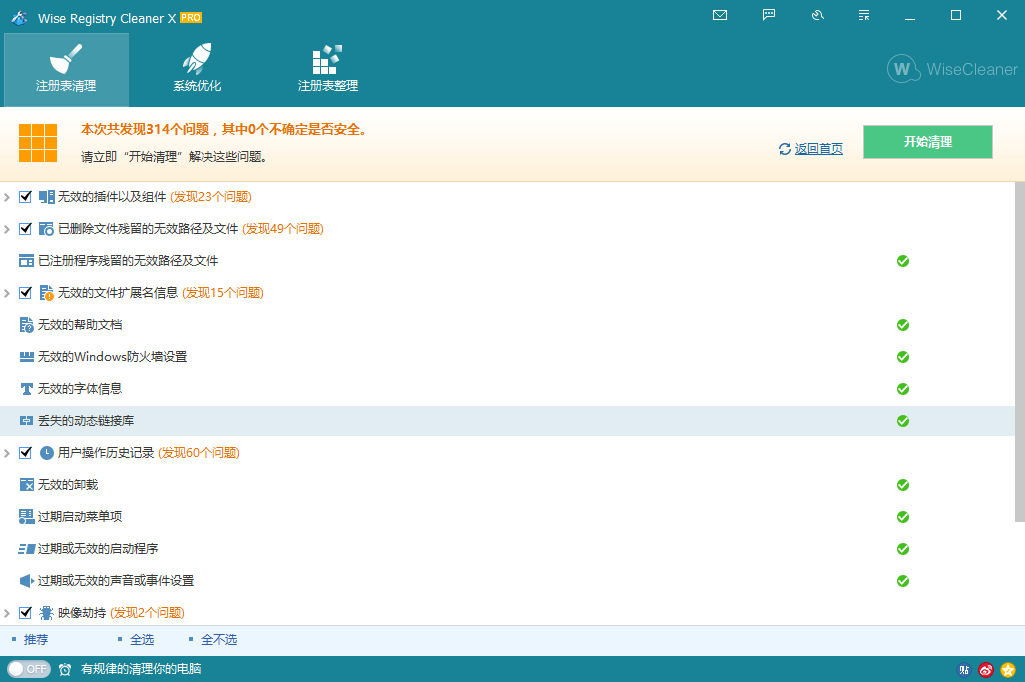Click the alarm clock scheduling icon at the bottom
The image size is (1025, 682).
65,669
